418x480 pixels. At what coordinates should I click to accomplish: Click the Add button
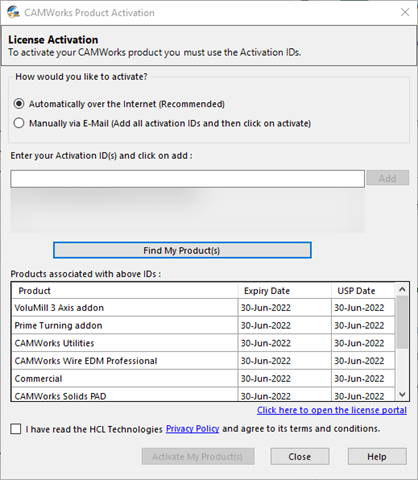[x=388, y=178]
